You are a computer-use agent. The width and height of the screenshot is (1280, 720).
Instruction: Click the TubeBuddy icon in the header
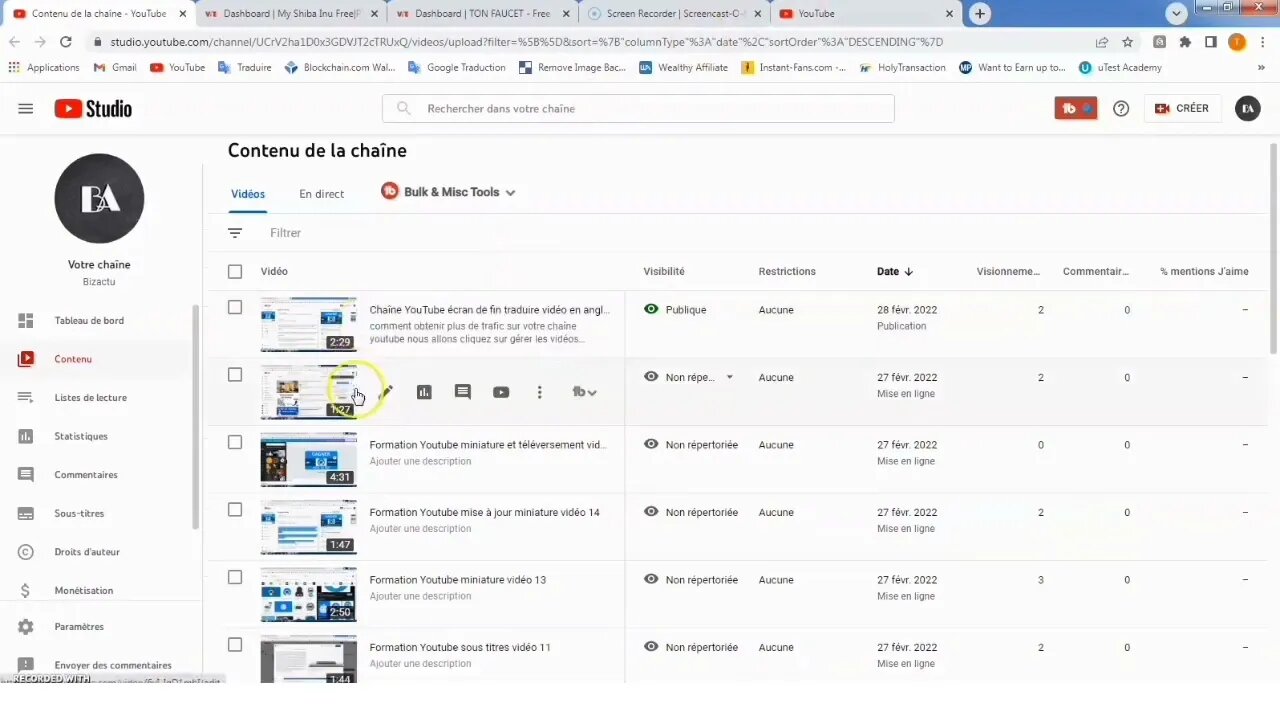1076,109
